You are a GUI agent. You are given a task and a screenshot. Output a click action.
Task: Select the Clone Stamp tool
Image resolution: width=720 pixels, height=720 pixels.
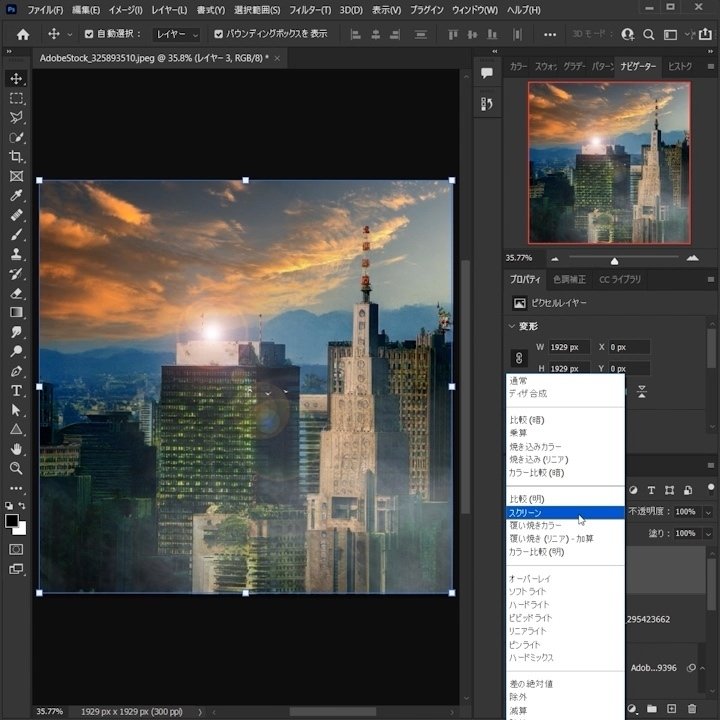coord(16,254)
